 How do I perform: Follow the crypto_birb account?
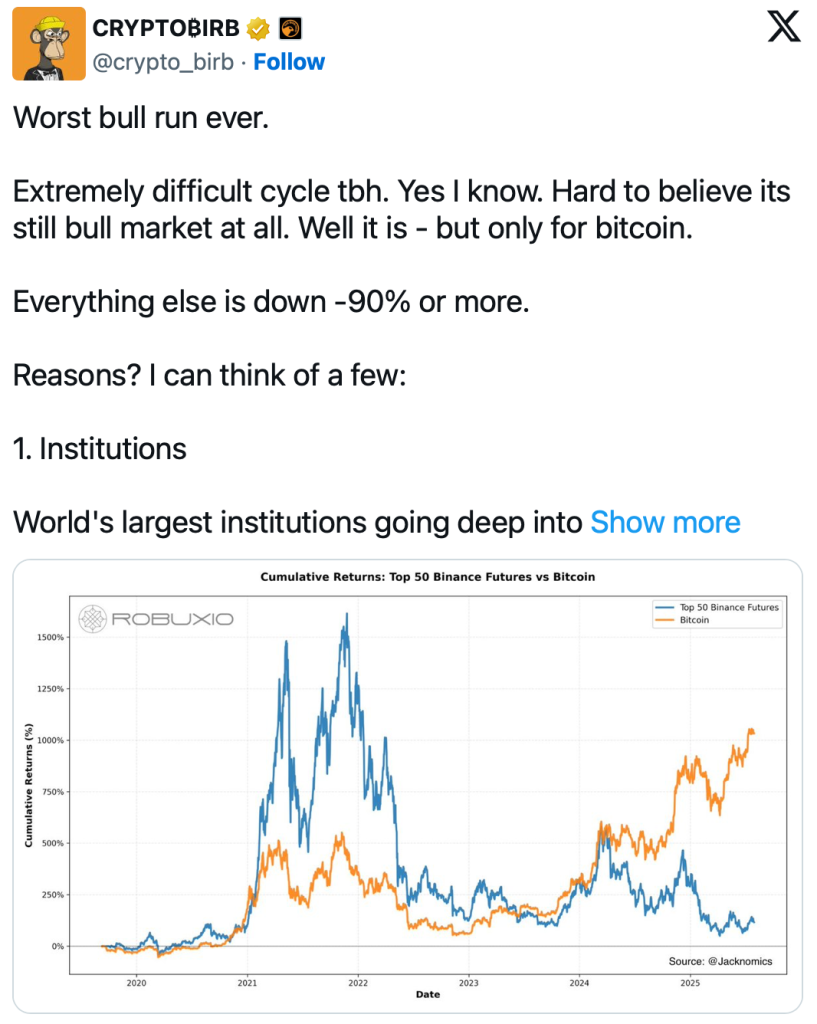tap(289, 62)
